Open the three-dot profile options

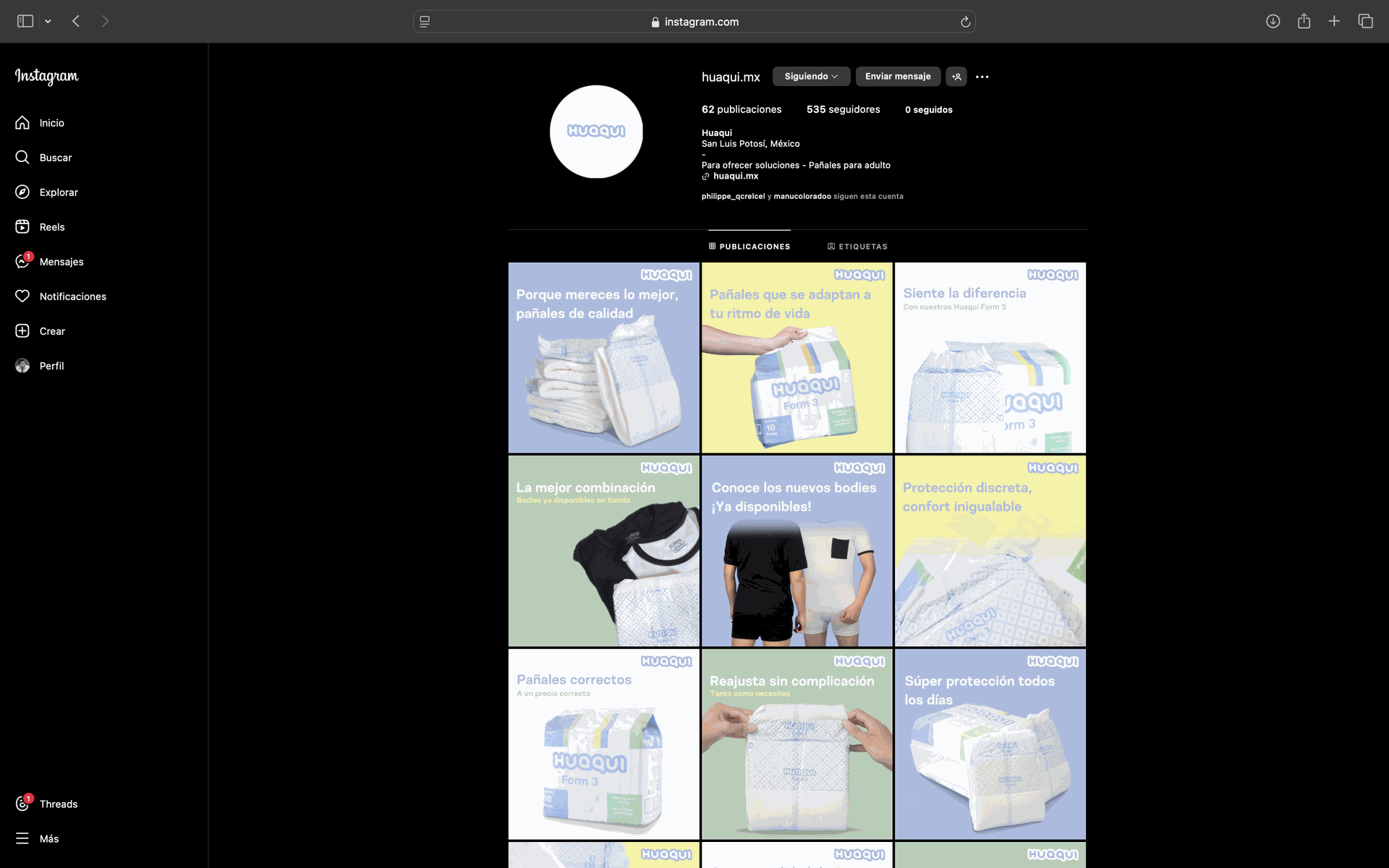(982, 77)
